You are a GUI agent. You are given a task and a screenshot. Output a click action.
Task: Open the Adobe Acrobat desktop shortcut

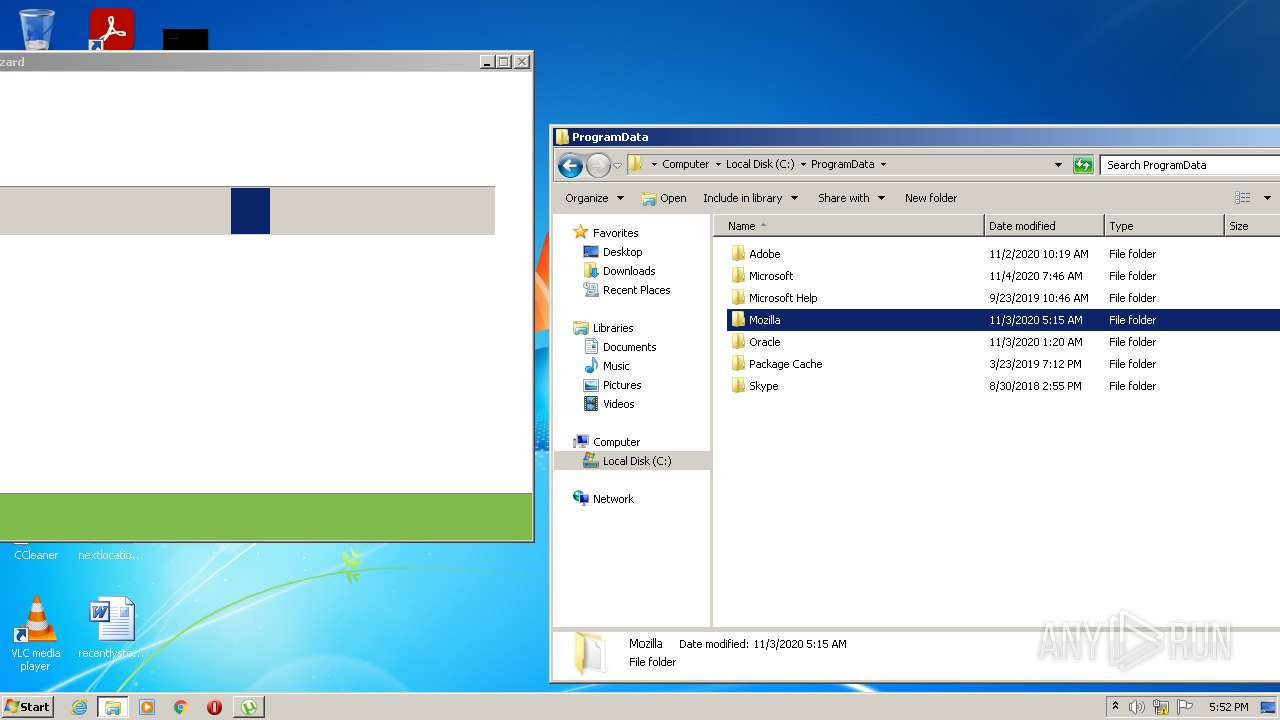pos(111,29)
